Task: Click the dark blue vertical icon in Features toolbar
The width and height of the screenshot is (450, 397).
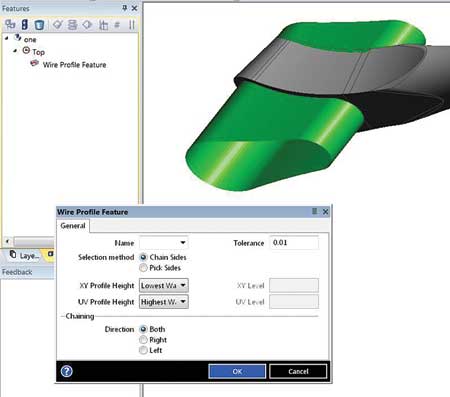Action: tap(25, 24)
